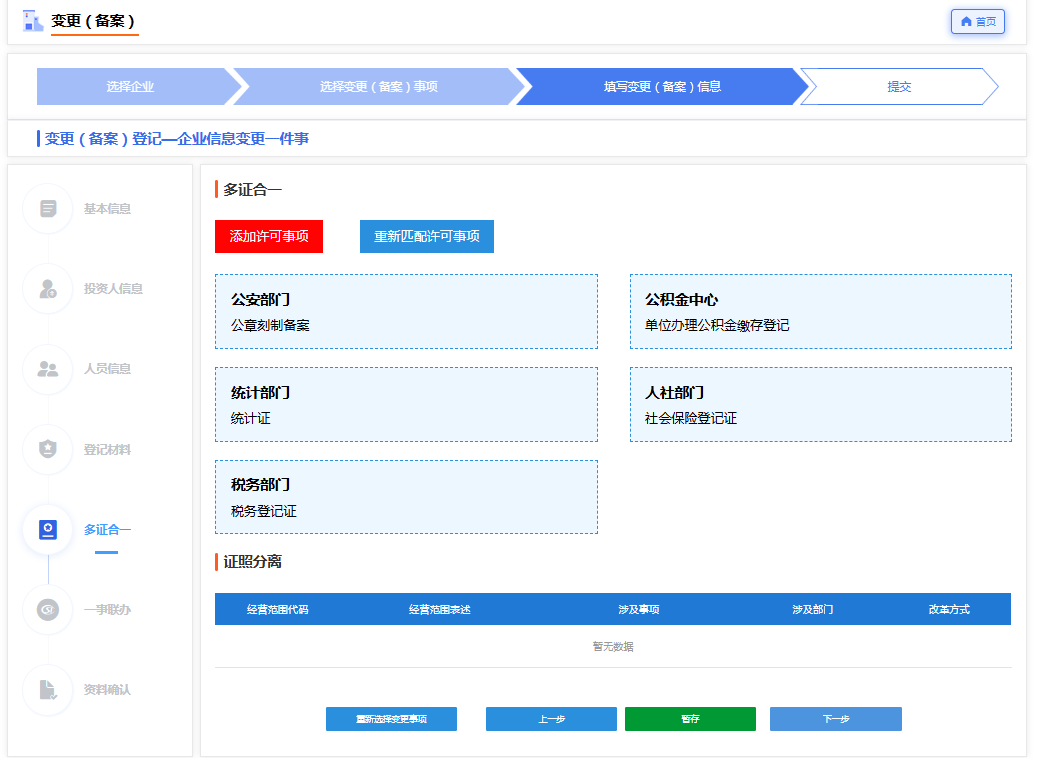Open the 一事联办 sidebar icon

(48, 609)
